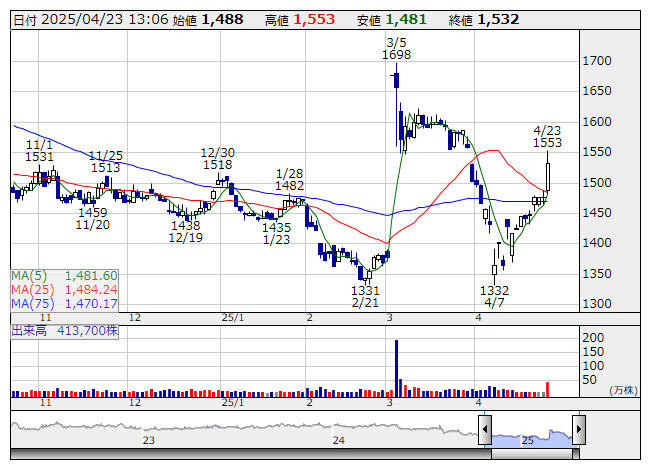Click the year 23 marker in the navigator
Screen dimensions: 653x470
coord(149,440)
